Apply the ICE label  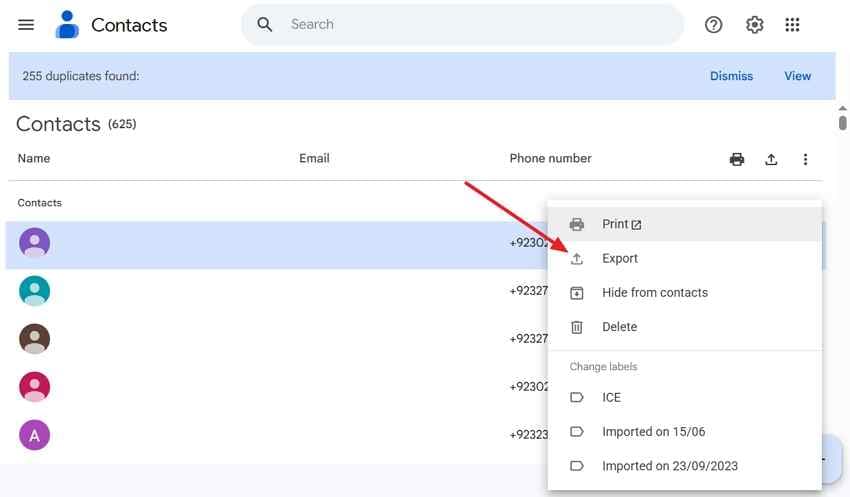[685, 397]
